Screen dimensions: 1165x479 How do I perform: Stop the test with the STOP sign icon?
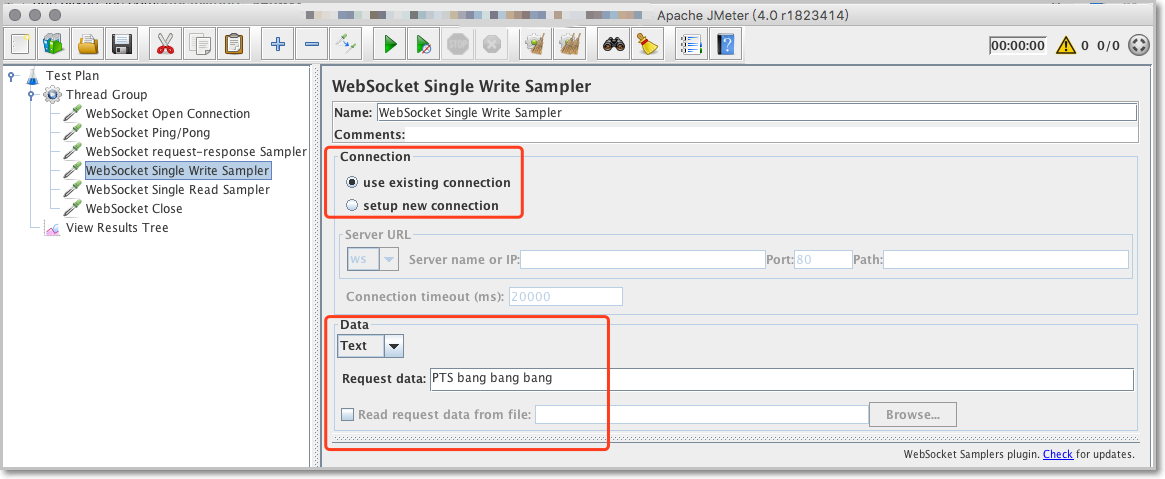click(457, 45)
